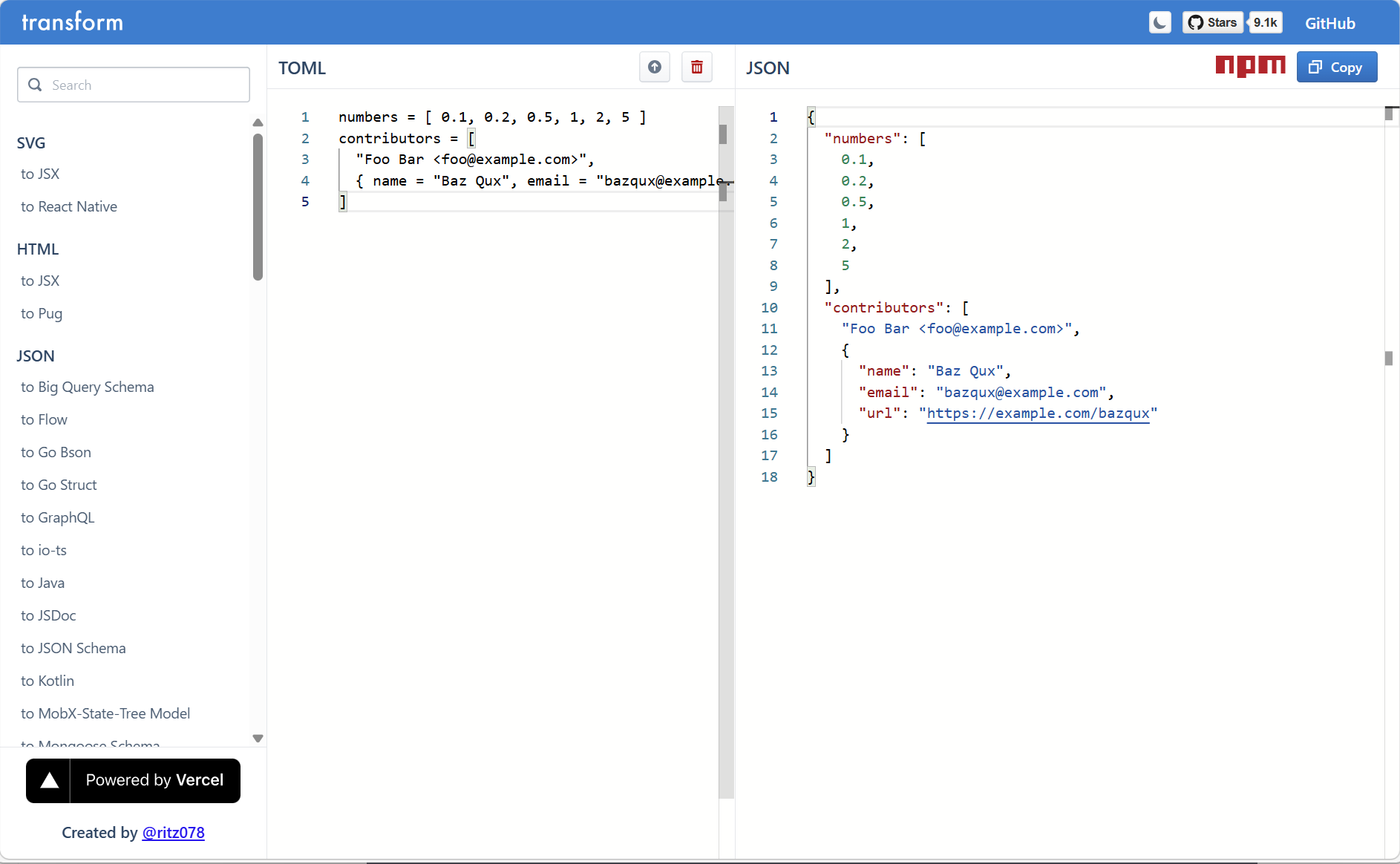The image size is (1400, 864).
Task: Clear the TOML editor with the trash icon
Action: coord(696,68)
